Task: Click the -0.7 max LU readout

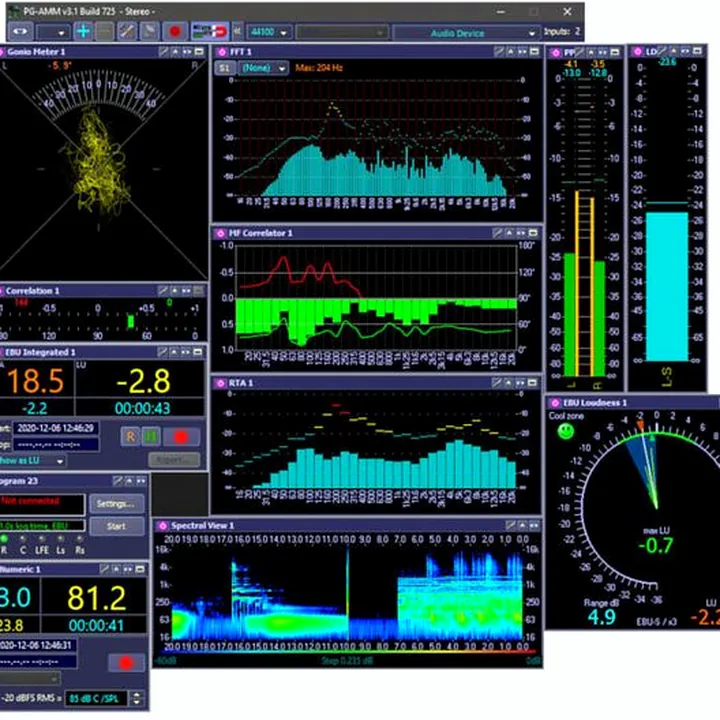Action: (x=656, y=546)
